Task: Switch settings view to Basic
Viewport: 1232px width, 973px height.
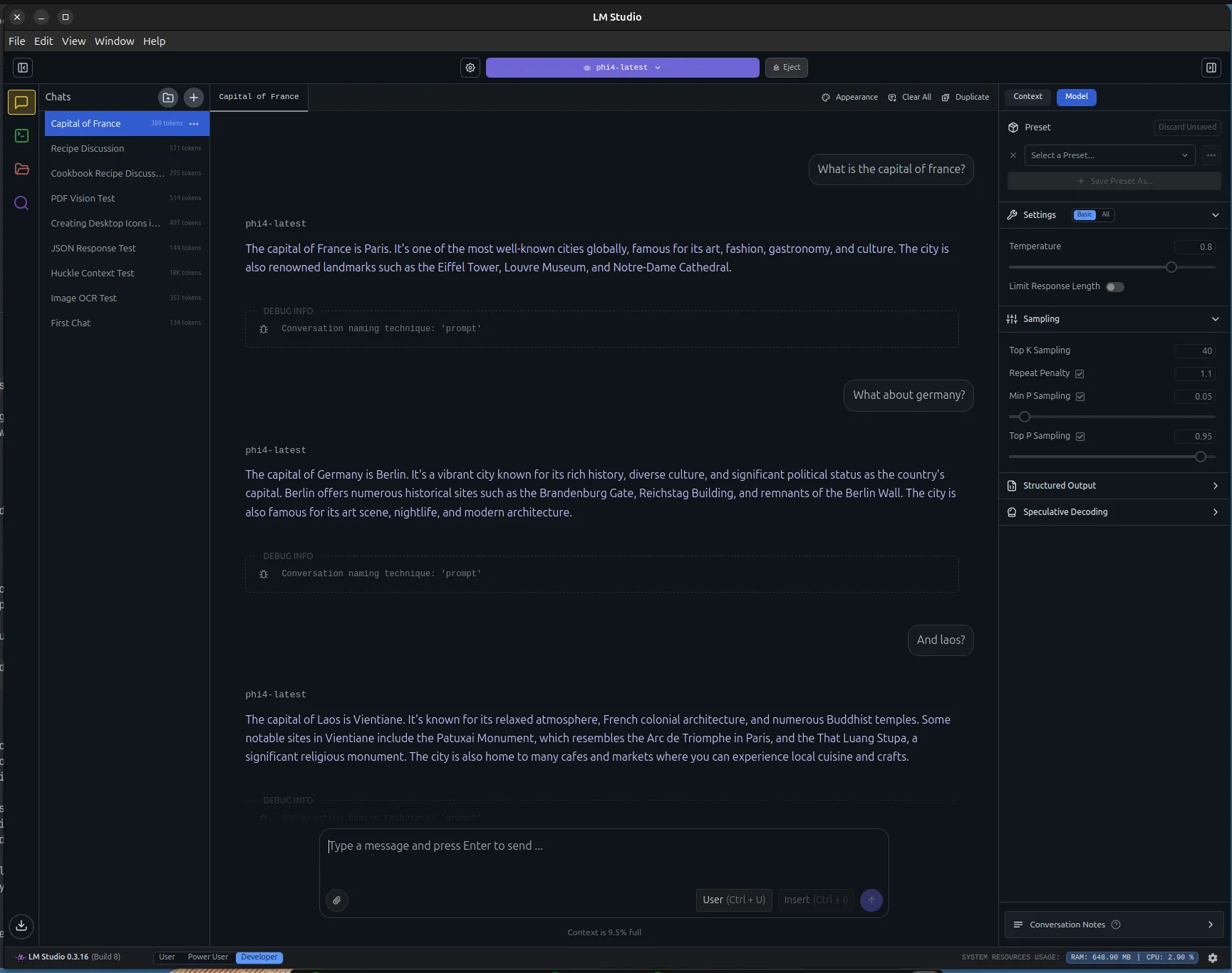Action: [x=1085, y=215]
